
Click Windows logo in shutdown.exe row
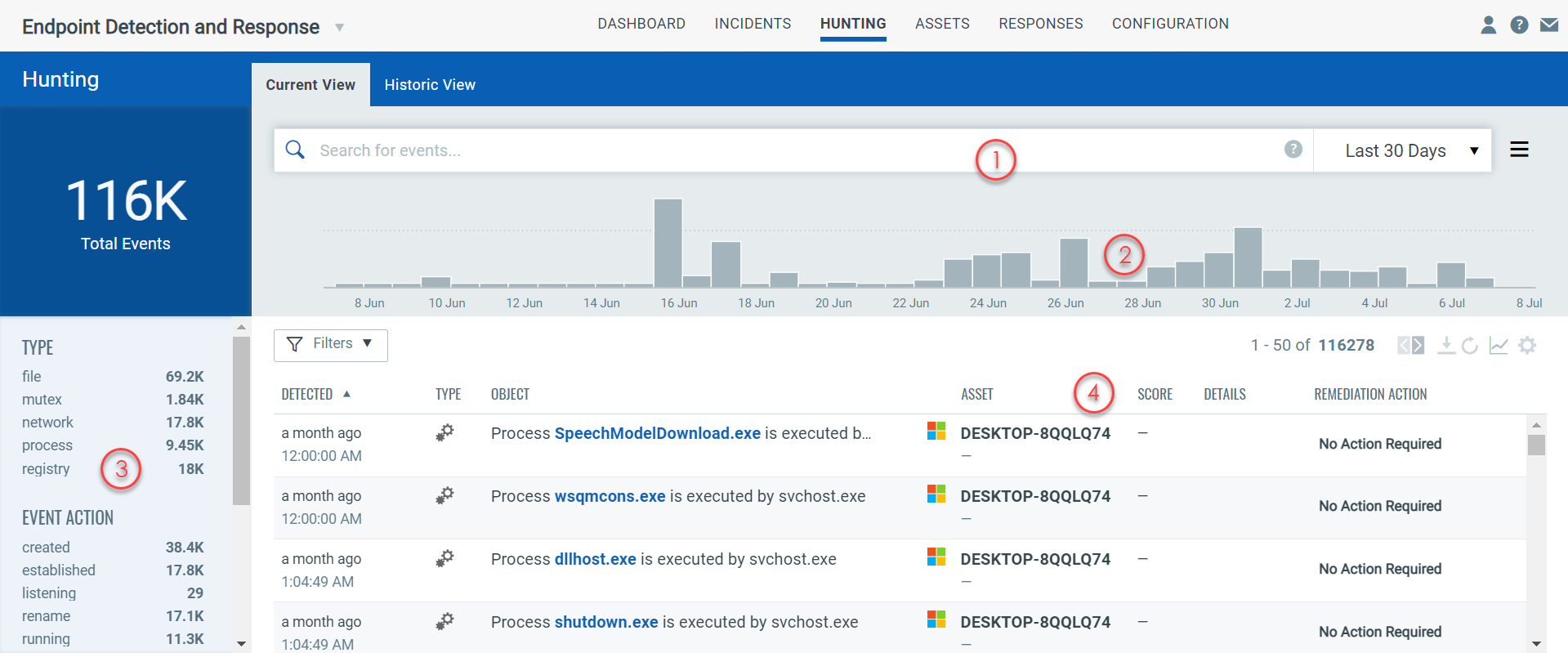coord(936,619)
